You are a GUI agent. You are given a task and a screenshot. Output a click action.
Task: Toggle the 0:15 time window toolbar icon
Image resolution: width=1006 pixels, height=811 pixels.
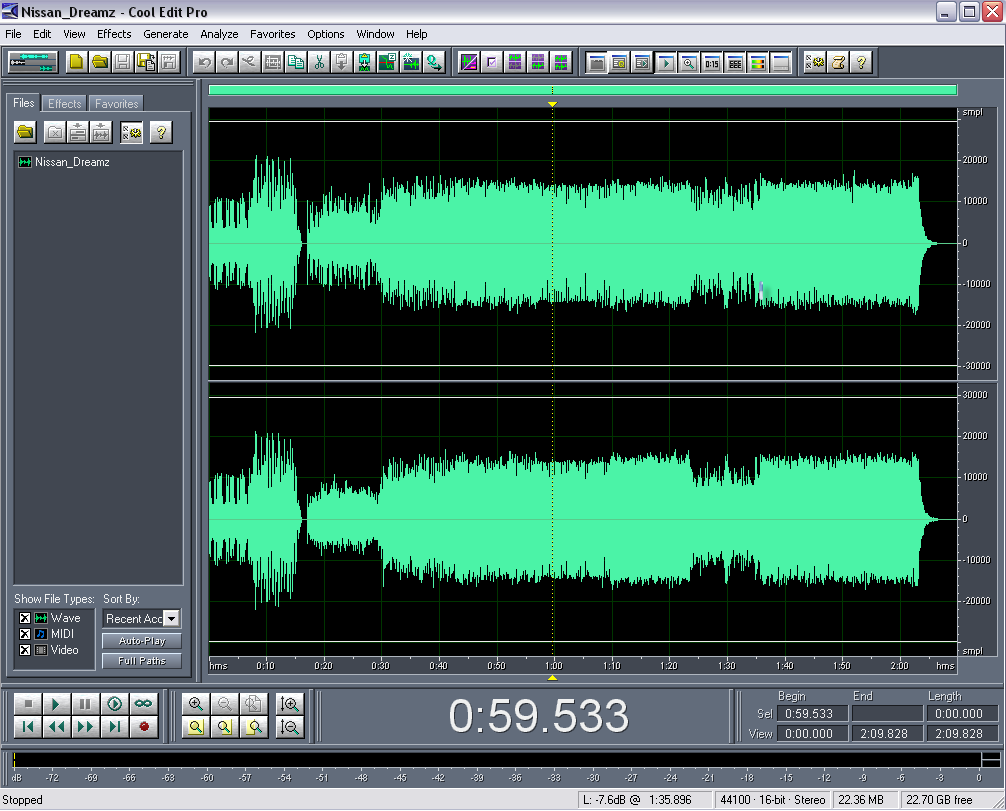pyautogui.click(x=712, y=62)
